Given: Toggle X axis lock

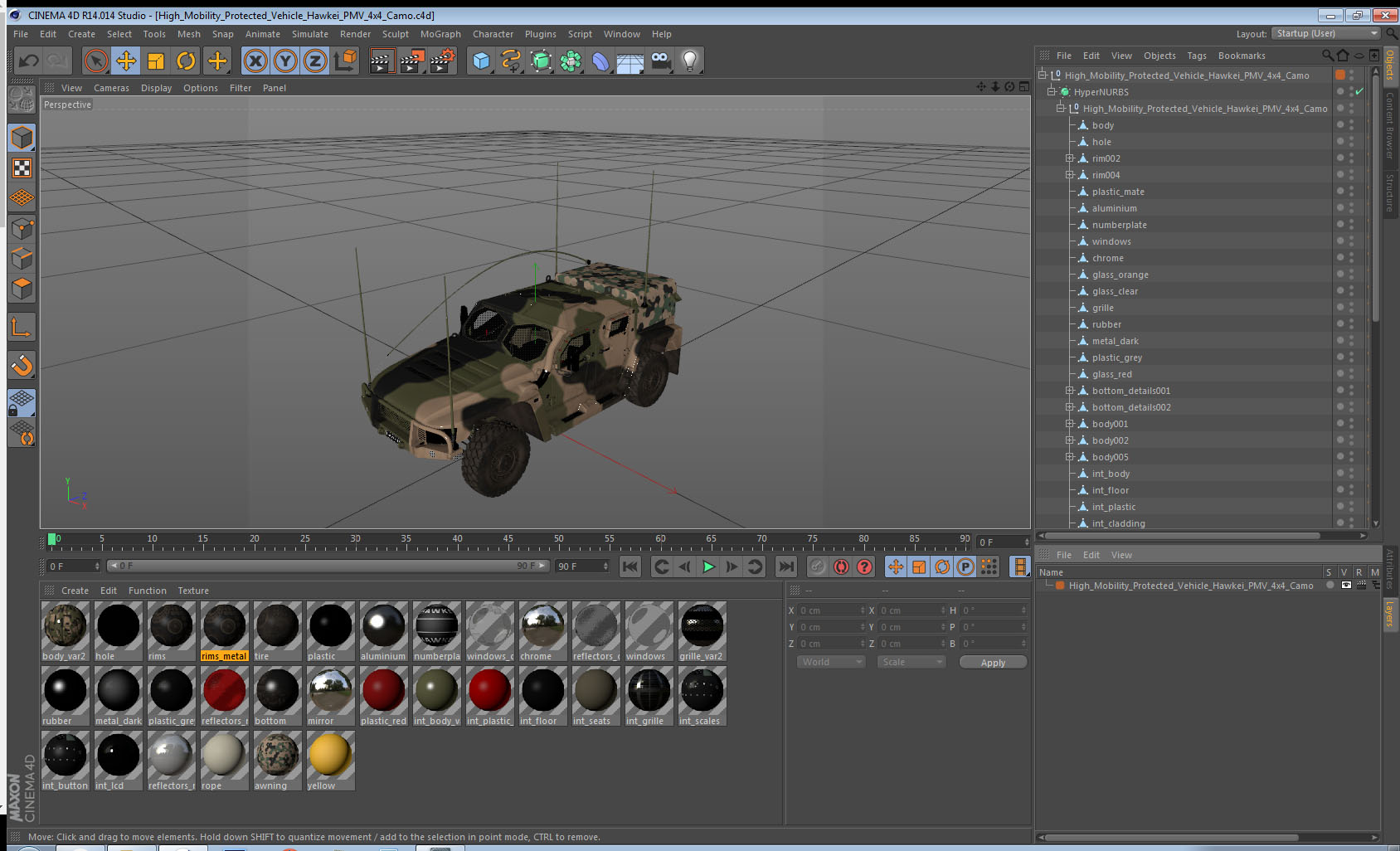Looking at the screenshot, I should tap(255, 61).
